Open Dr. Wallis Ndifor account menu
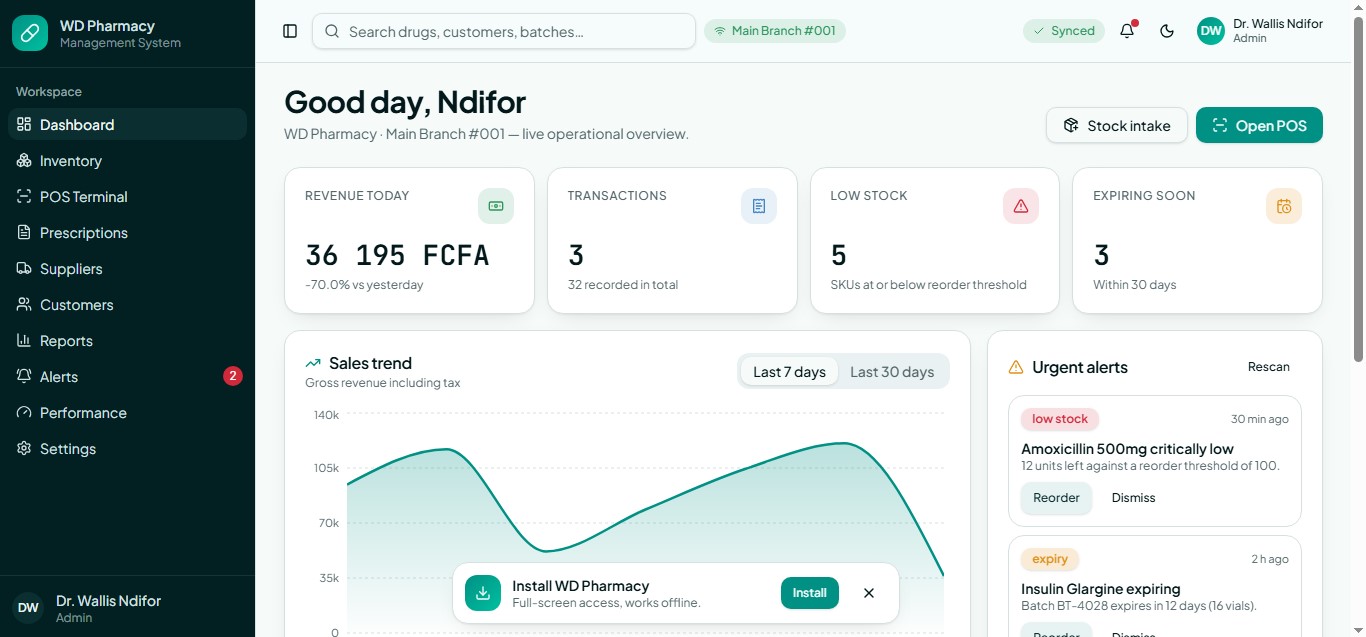1366x637 pixels. [x=1260, y=31]
